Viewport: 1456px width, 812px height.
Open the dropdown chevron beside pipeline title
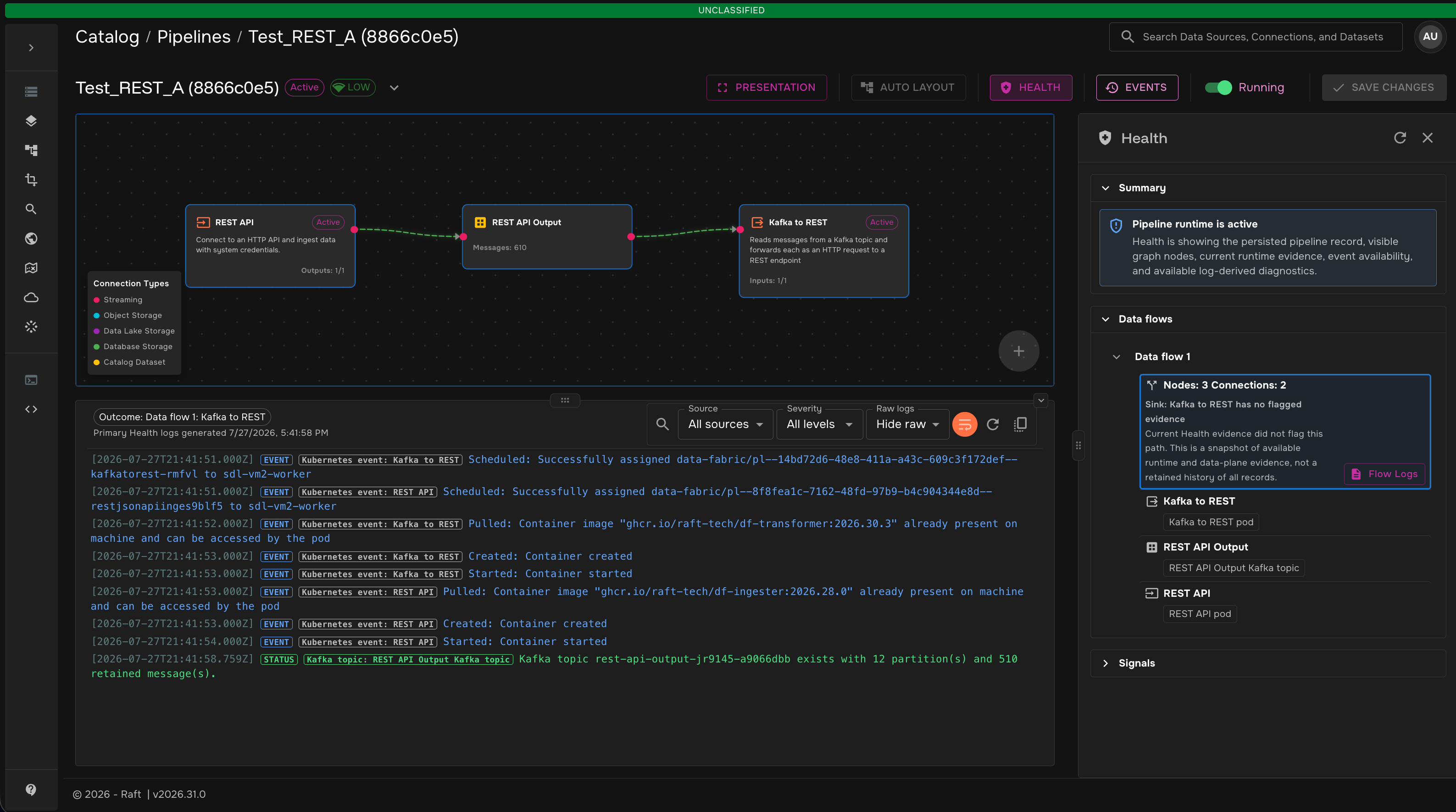(x=395, y=88)
